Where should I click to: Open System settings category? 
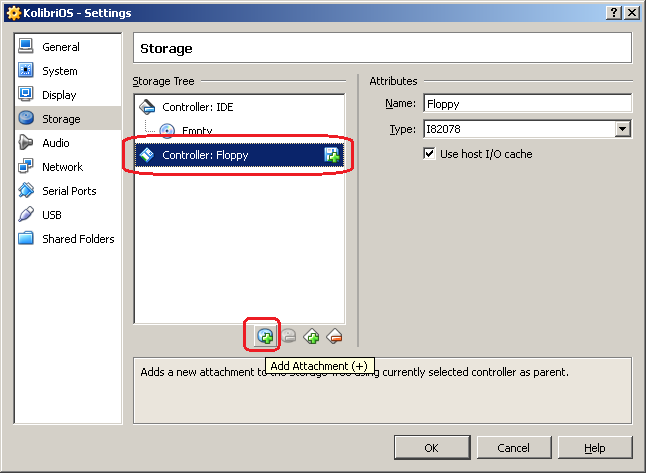pyautogui.click(x=59, y=71)
